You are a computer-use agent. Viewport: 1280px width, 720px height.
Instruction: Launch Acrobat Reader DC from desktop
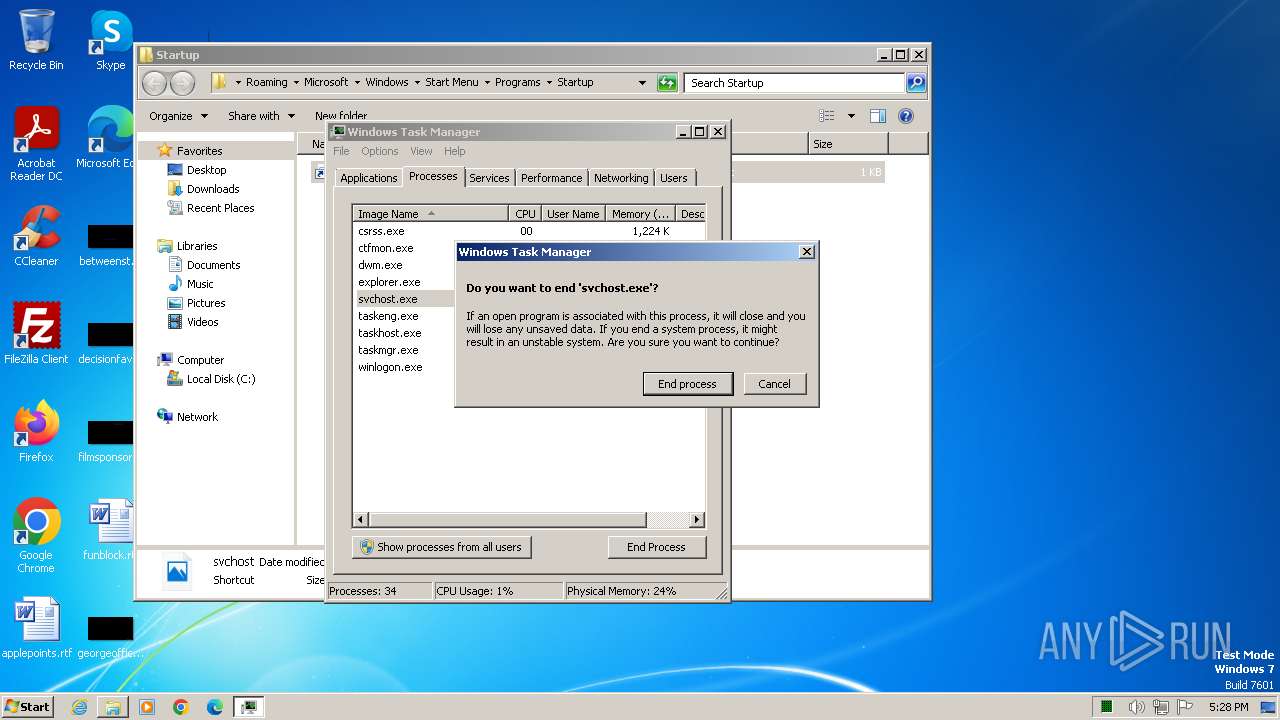(x=36, y=143)
